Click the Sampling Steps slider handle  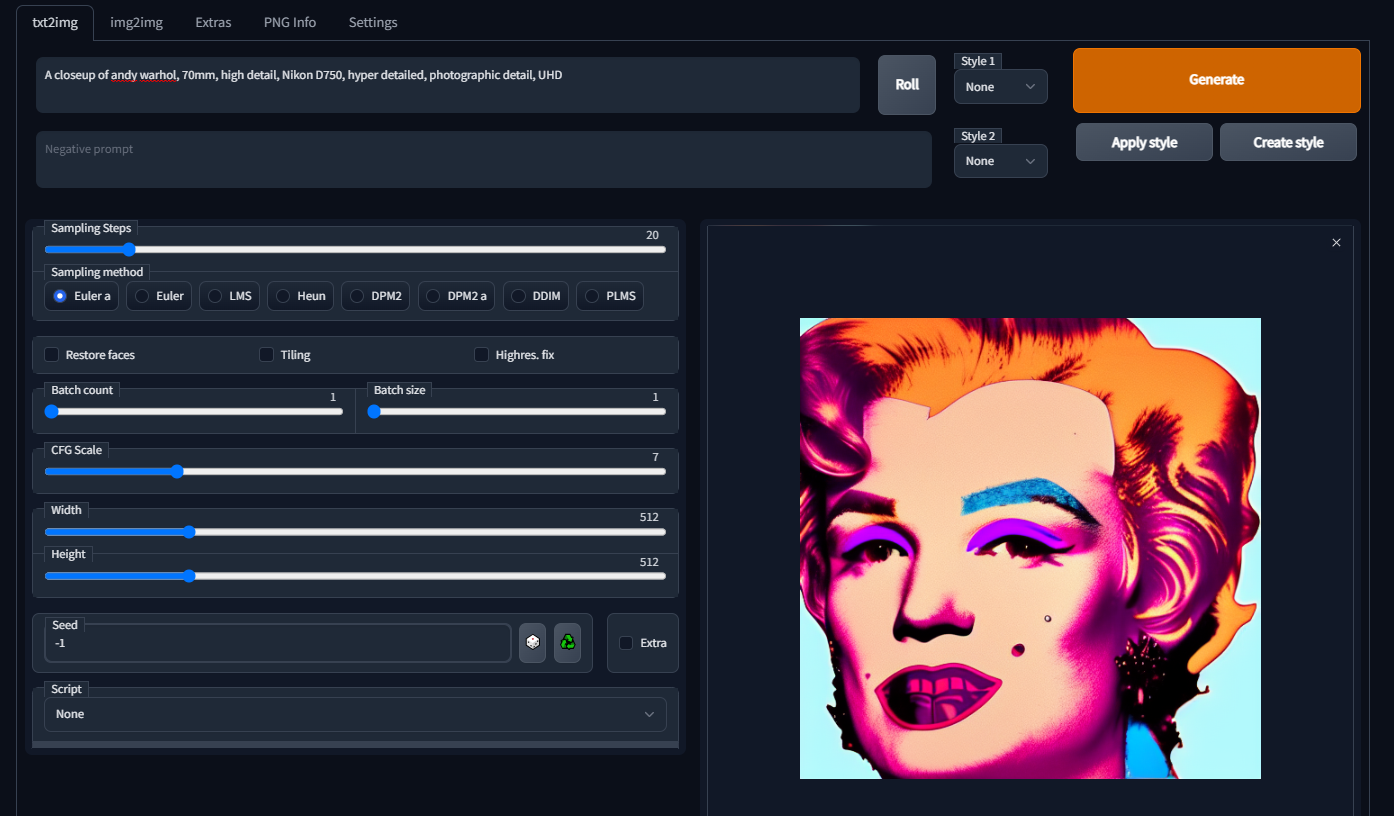(129, 250)
